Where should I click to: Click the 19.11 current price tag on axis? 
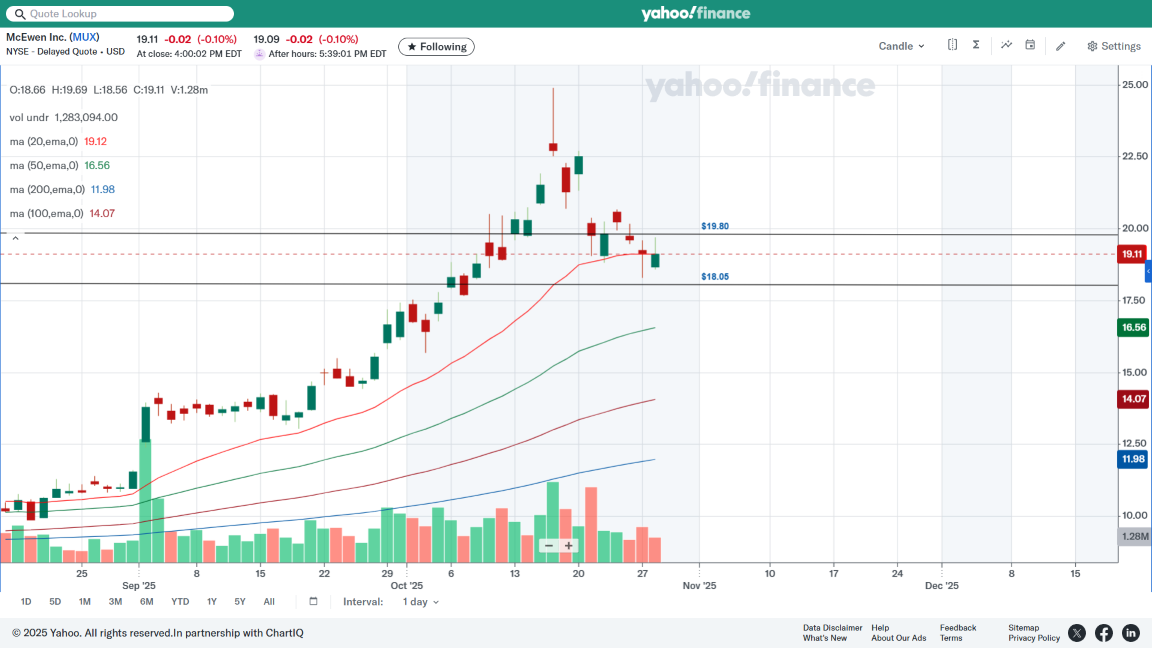[1131, 254]
